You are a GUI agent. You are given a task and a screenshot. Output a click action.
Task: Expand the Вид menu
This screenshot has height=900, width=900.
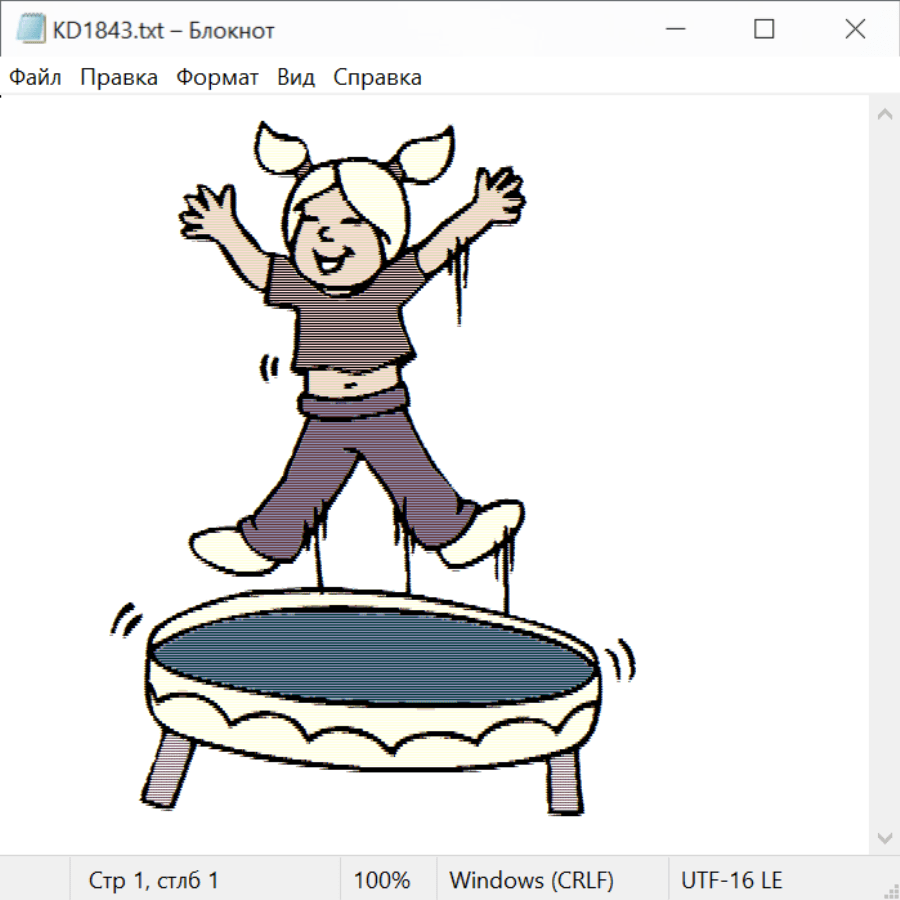(296, 78)
